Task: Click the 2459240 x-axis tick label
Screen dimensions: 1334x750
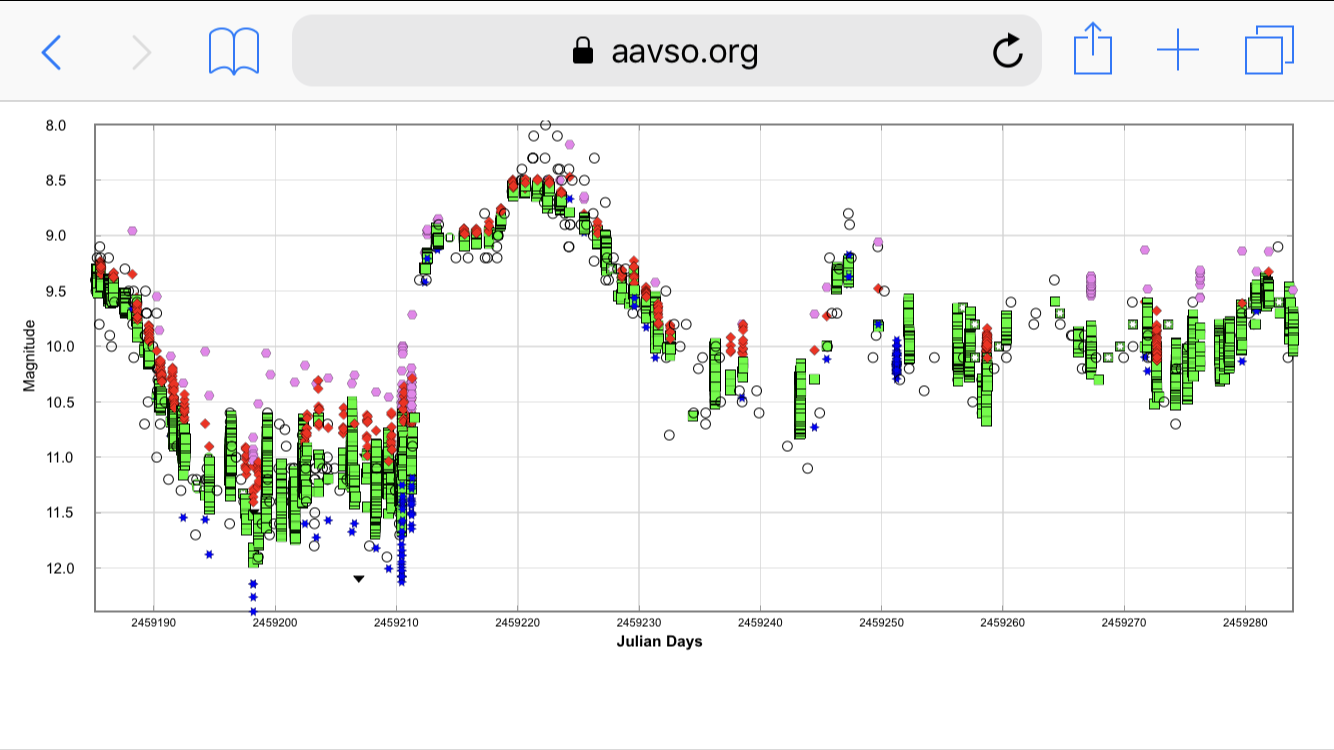Action: (760, 623)
